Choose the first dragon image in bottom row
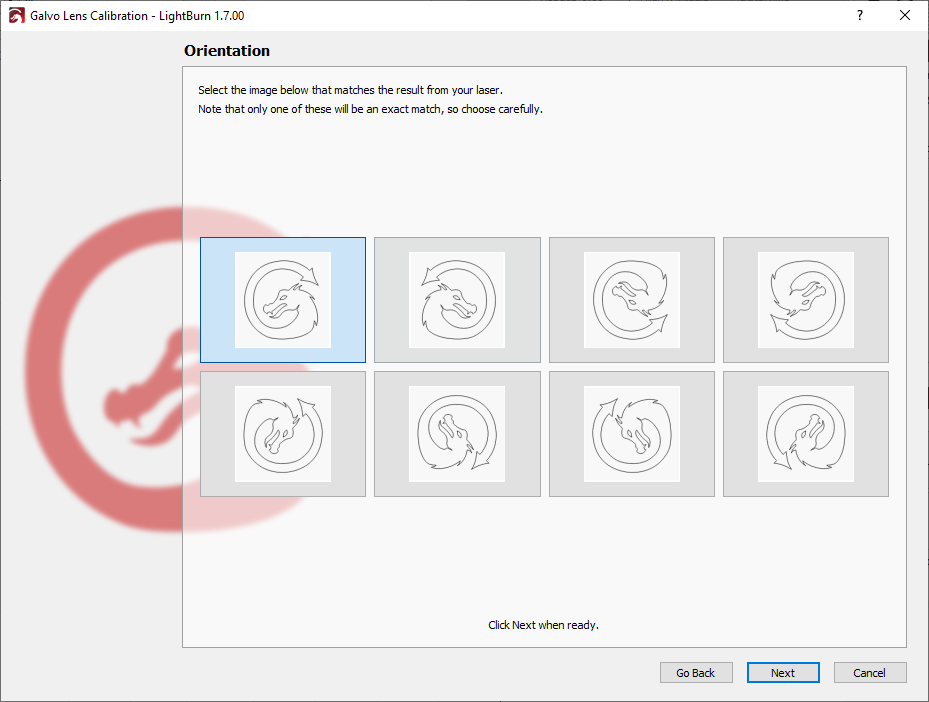The width and height of the screenshot is (929, 702). 283,434
